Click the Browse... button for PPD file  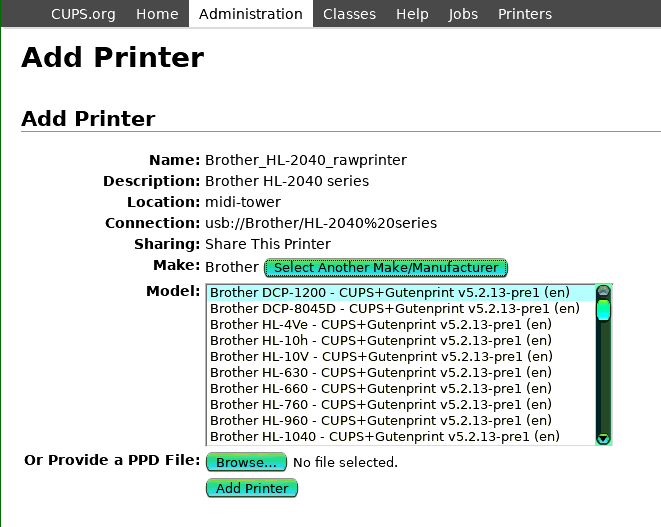[246, 462]
